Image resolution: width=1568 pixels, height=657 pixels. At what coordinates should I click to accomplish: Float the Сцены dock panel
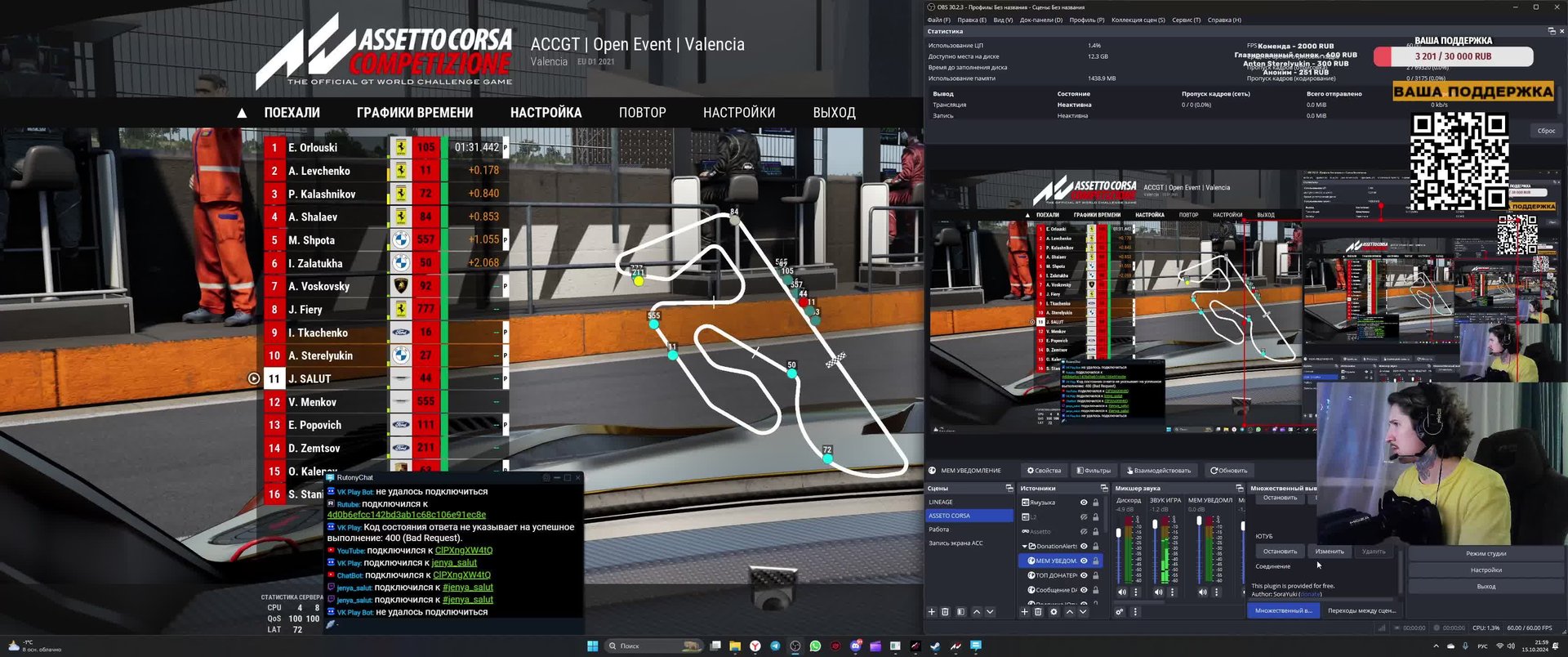tap(1009, 488)
